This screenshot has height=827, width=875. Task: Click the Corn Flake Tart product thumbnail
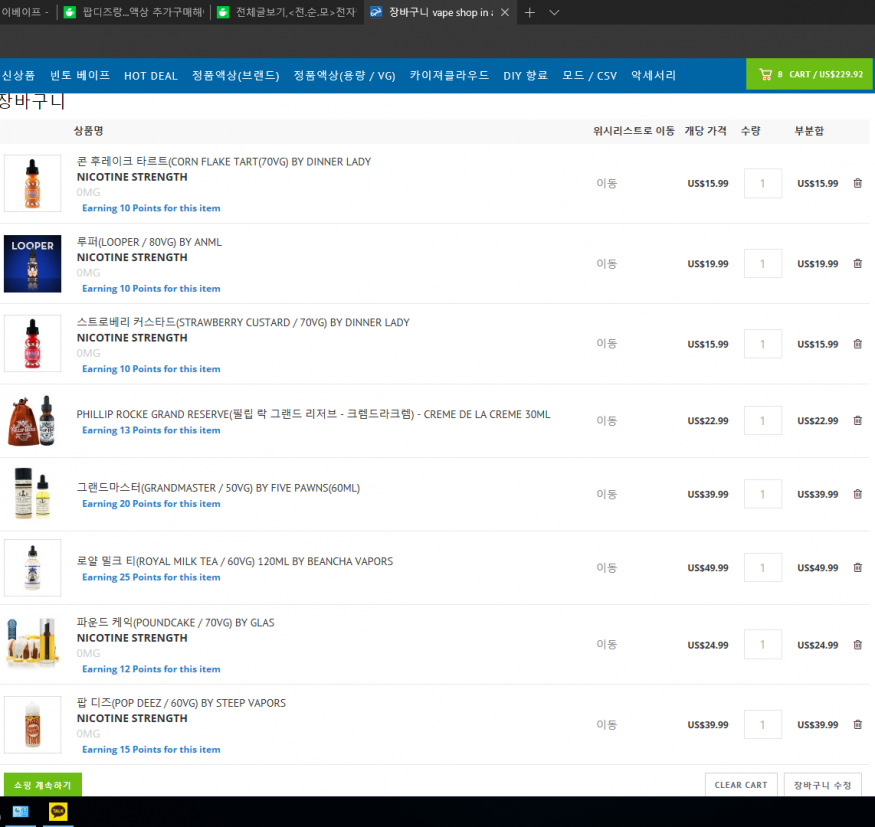(32, 183)
